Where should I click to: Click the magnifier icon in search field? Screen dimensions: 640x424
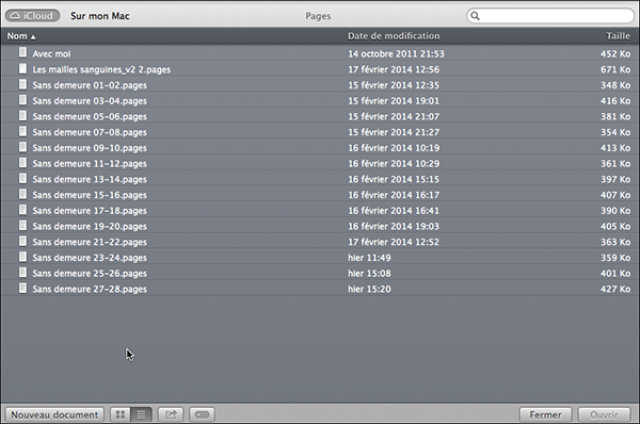[476, 17]
